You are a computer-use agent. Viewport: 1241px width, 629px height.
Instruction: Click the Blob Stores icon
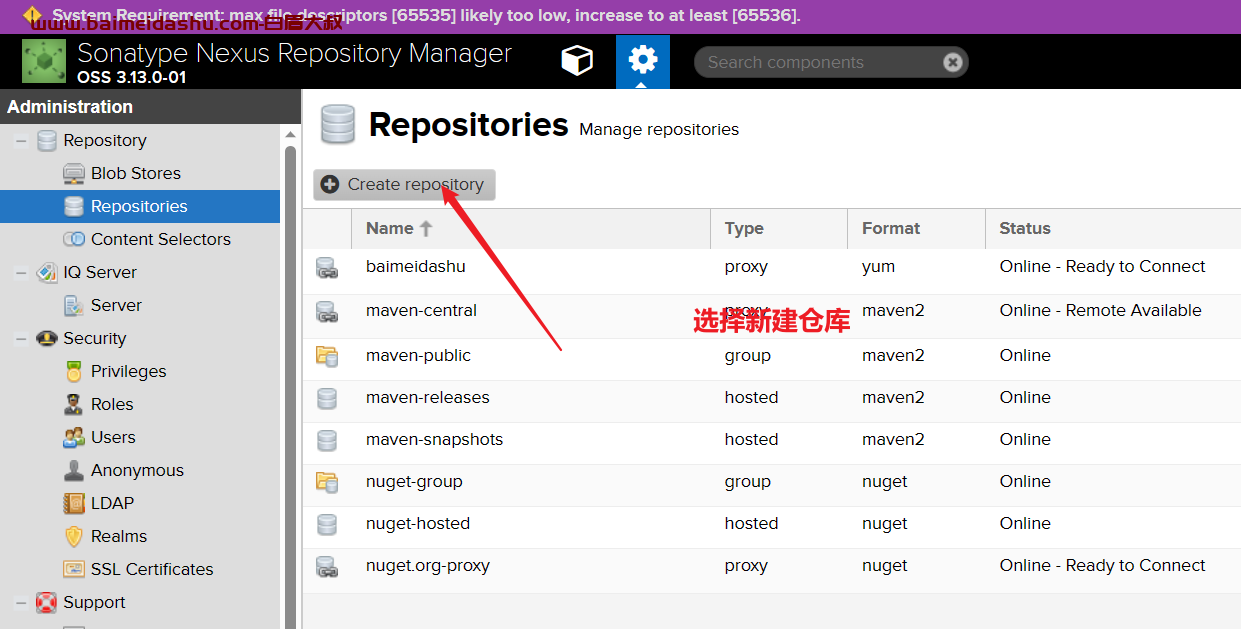pos(74,173)
